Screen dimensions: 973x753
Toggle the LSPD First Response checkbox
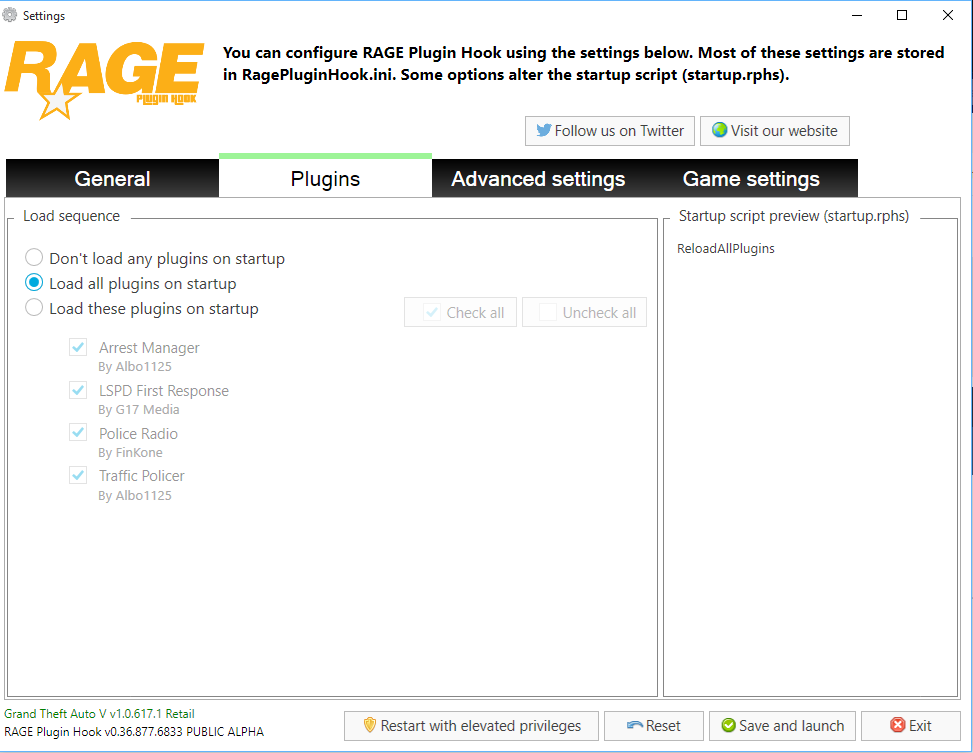78,390
